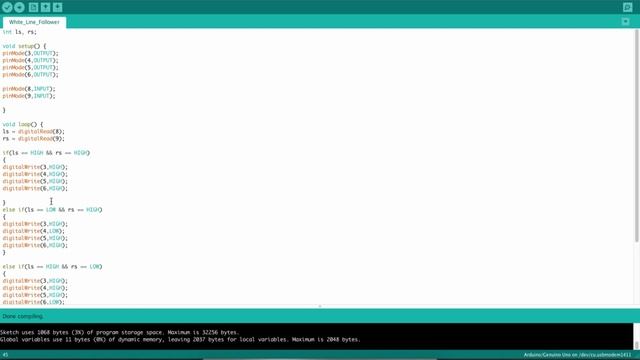Click the 'Sketch uses 1068 bytes' console line
Image resolution: width=640 pixels, height=360 pixels.
point(120,332)
